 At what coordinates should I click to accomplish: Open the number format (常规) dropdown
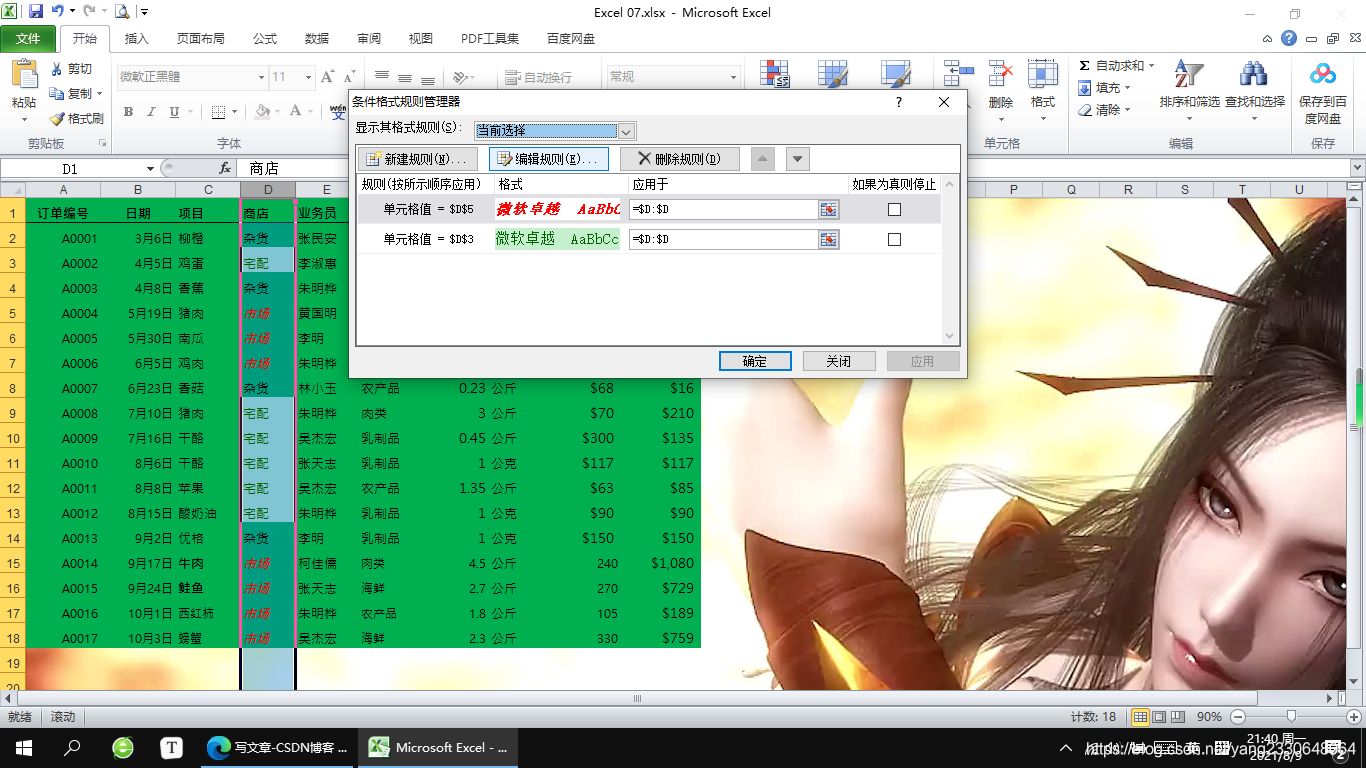coord(733,77)
